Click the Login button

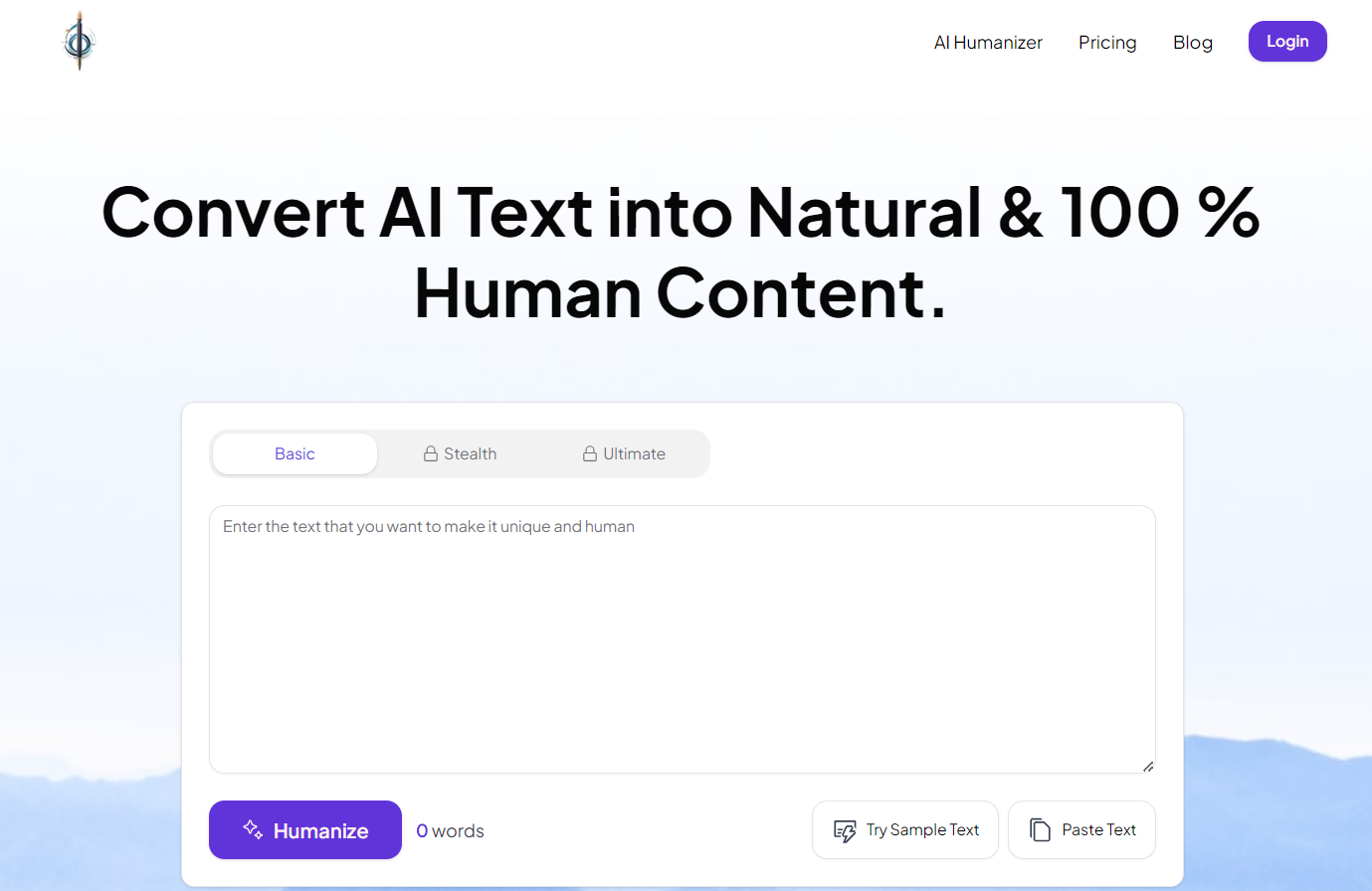[1287, 41]
